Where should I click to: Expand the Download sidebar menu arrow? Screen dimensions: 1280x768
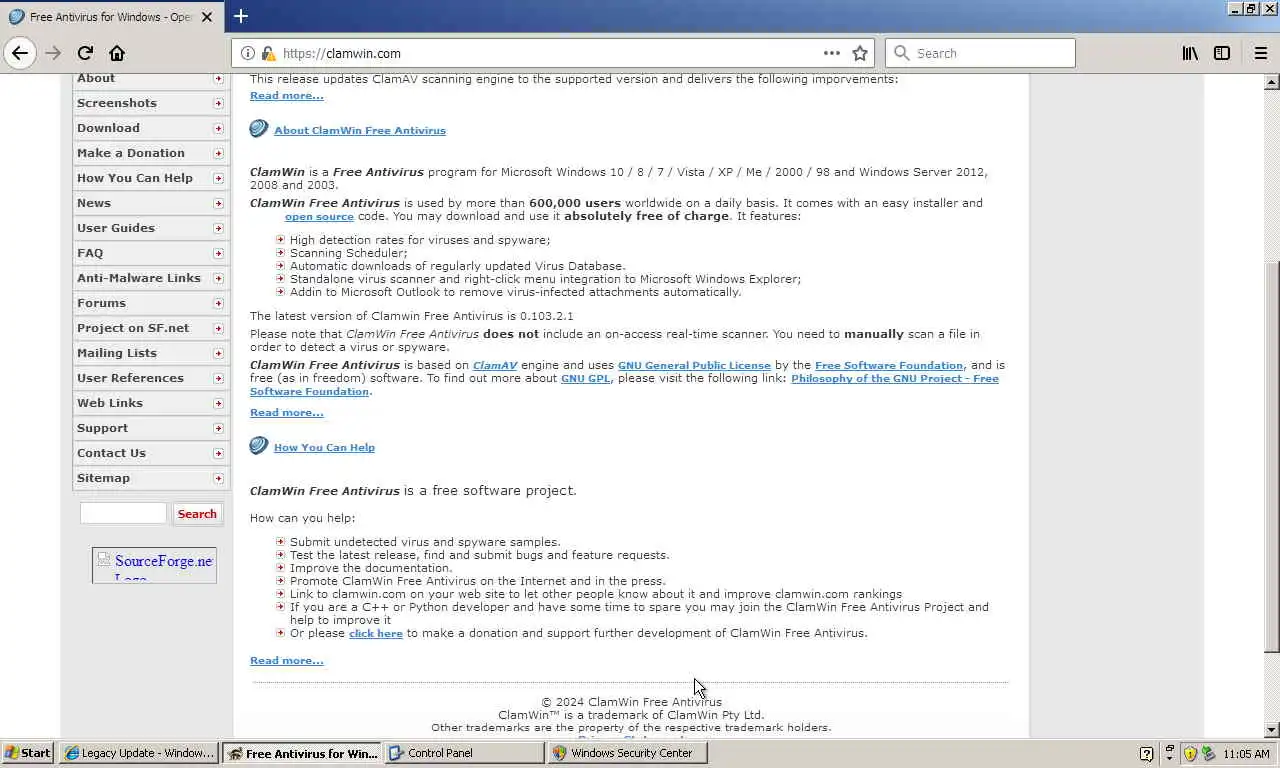click(x=218, y=128)
